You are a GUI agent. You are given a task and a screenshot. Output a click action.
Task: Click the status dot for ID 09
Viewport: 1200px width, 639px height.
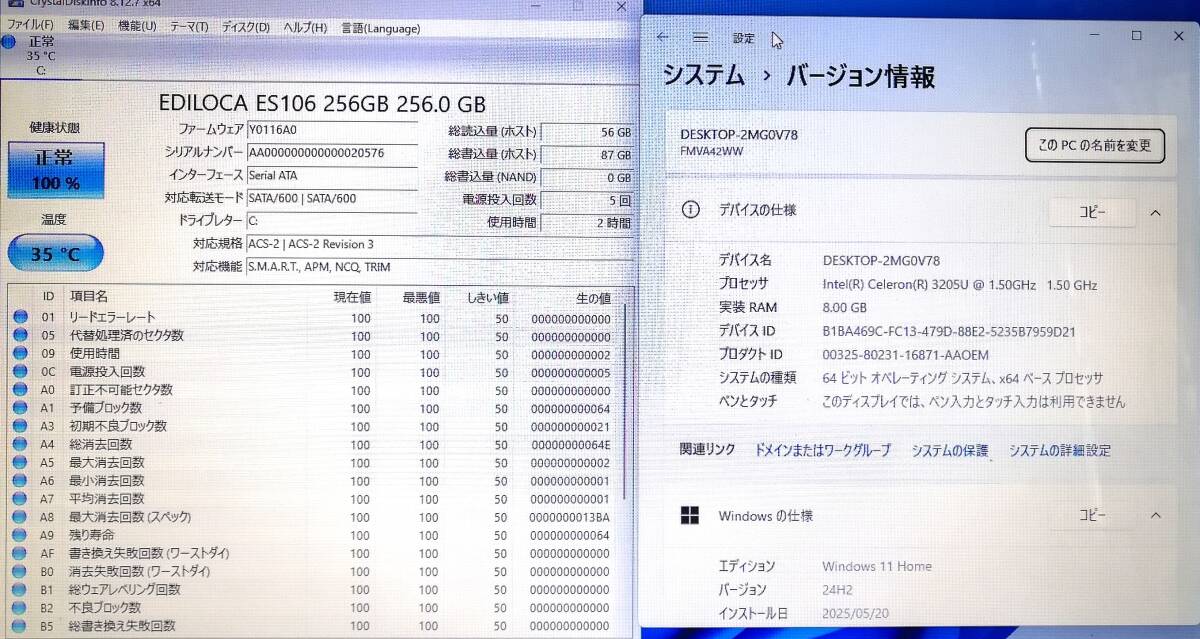pos(21,354)
